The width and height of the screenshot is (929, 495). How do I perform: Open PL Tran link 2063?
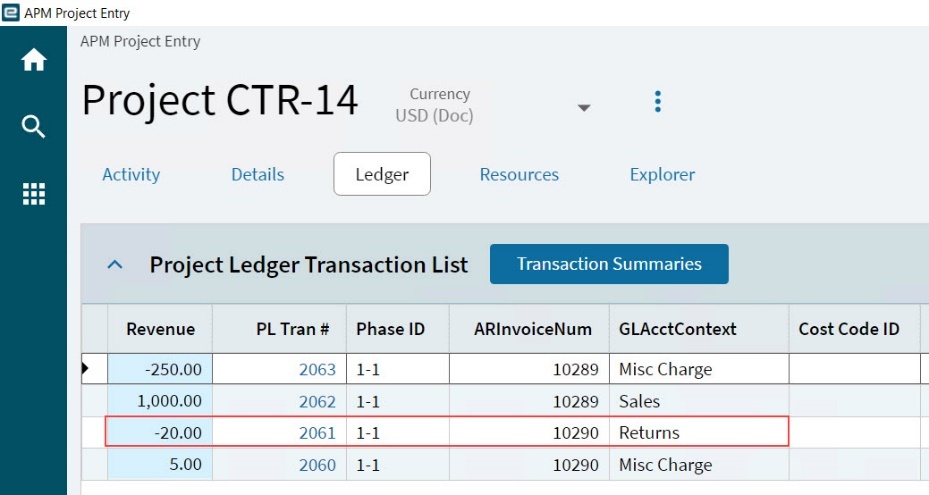[317, 369]
